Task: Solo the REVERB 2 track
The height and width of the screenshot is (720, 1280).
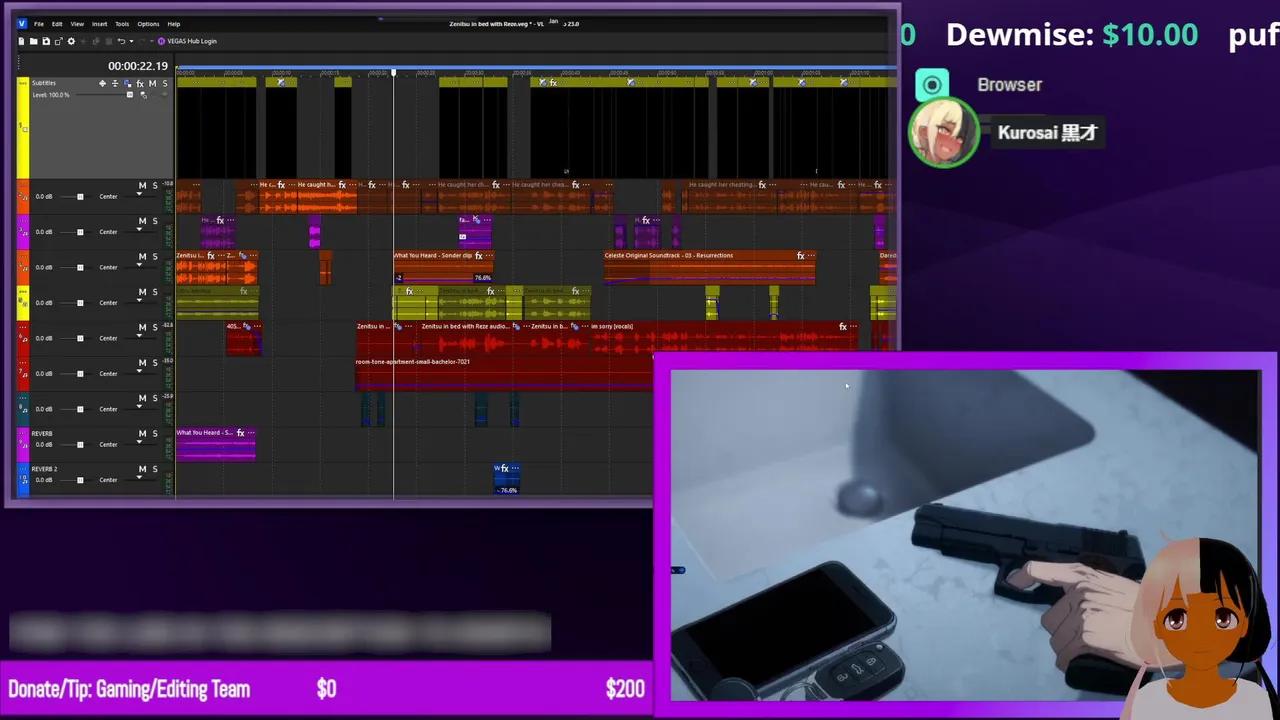Action: (x=155, y=469)
